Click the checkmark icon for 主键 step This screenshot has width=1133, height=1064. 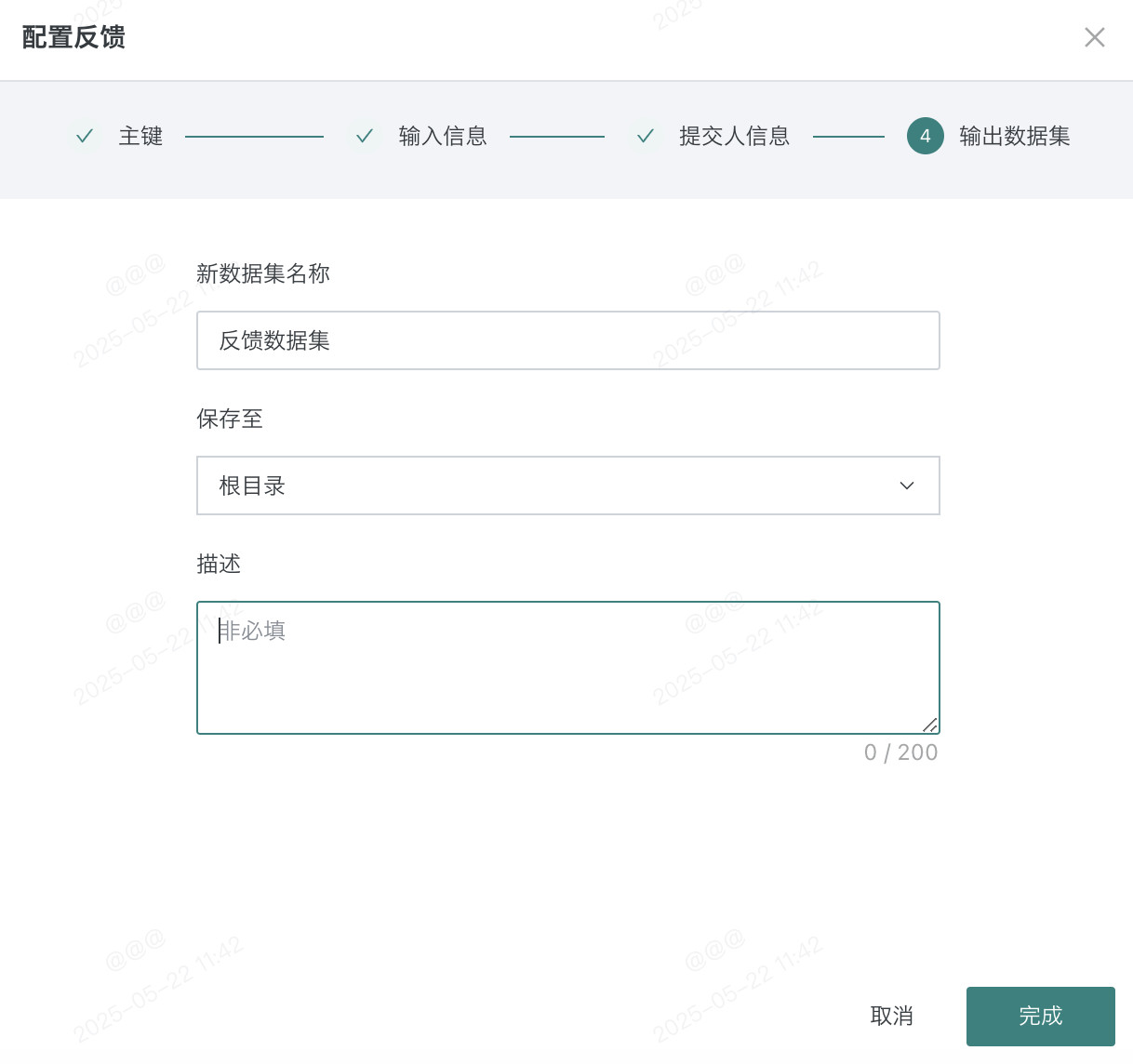pyautogui.click(x=85, y=136)
